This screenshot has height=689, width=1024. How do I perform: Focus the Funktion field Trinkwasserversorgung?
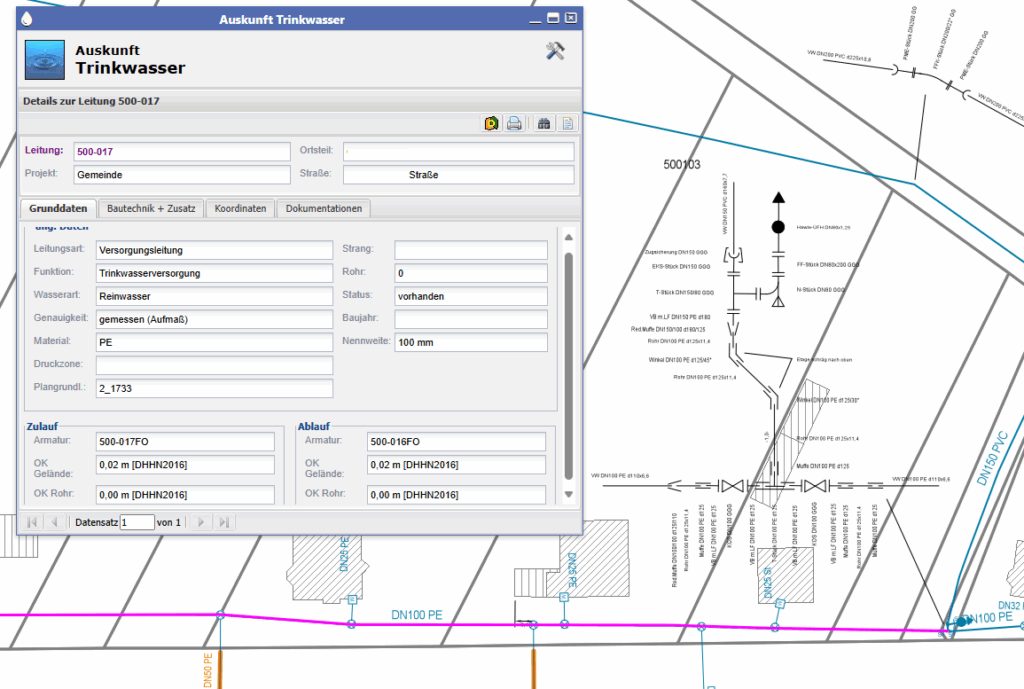point(214,274)
